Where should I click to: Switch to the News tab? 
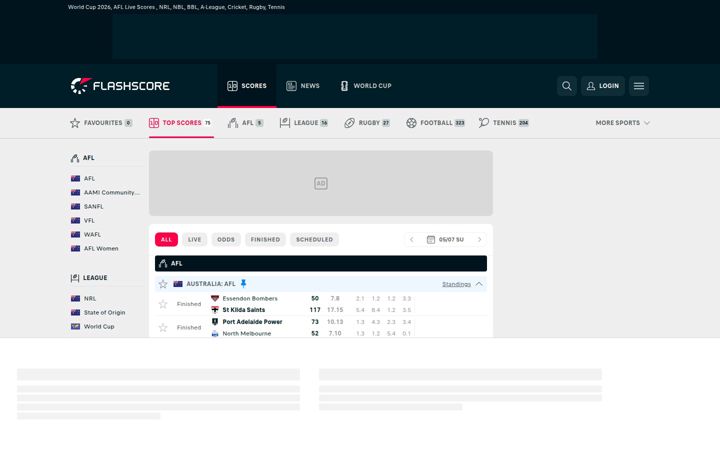pos(303,86)
